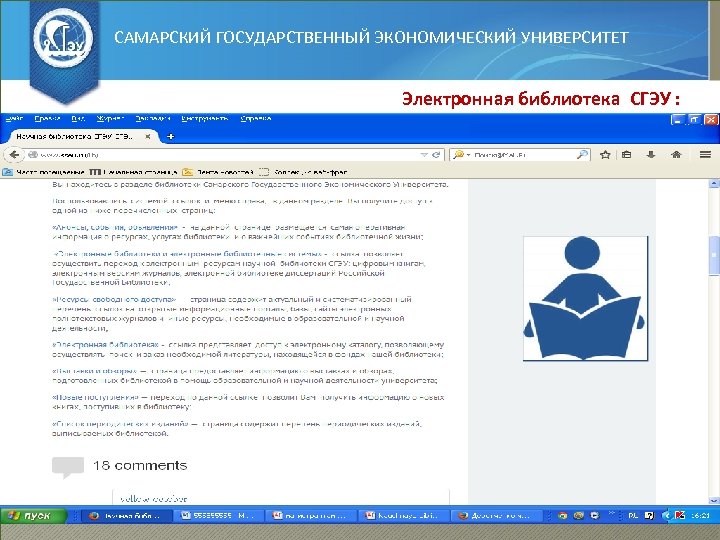Follow «Список периодических изданий» link
The image size is (720, 540).
(120, 423)
